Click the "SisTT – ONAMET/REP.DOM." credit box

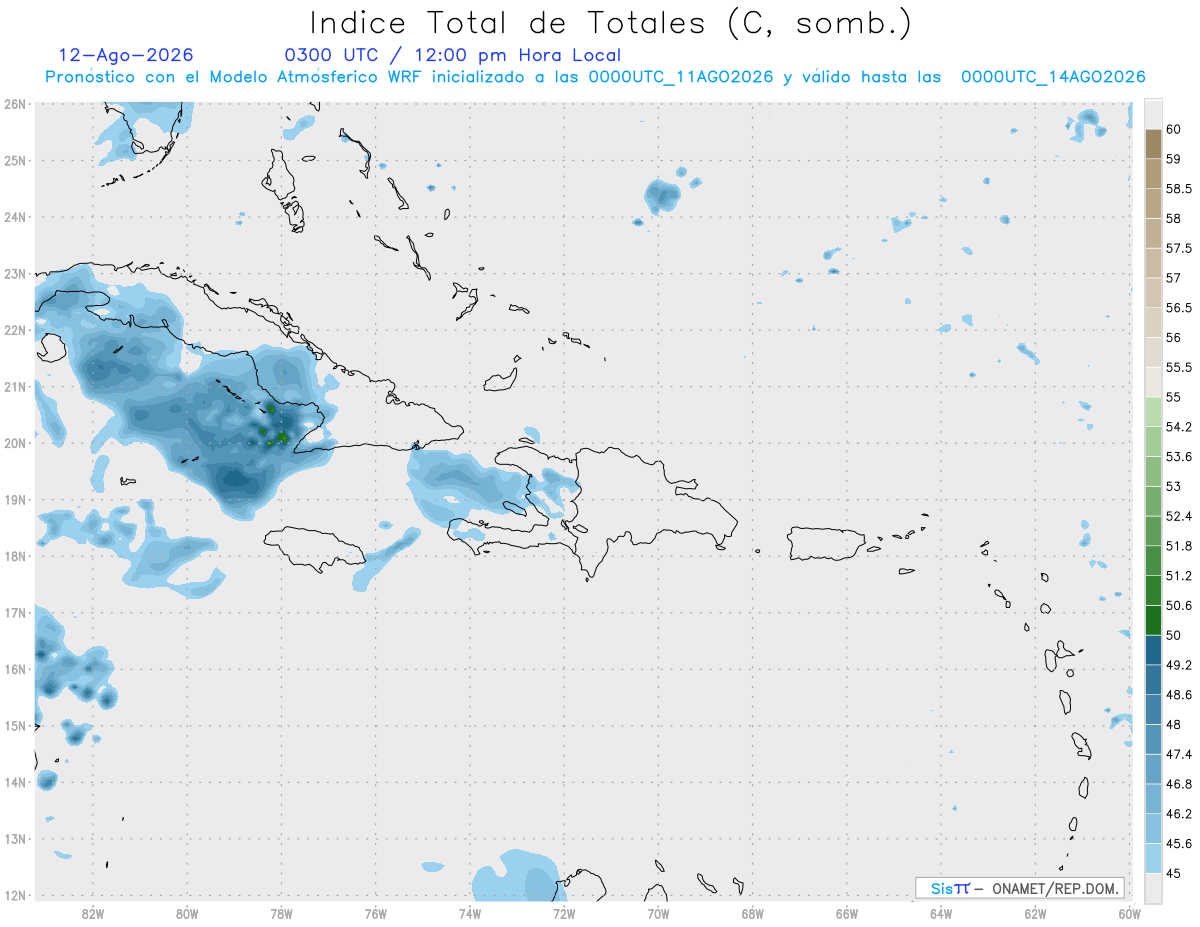tap(1021, 888)
